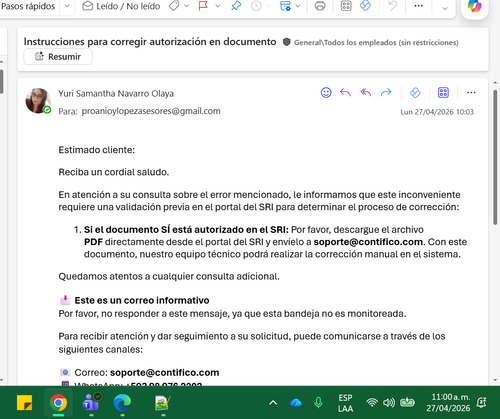Open Microsoft Teams from the taskbar

[91, 402]
